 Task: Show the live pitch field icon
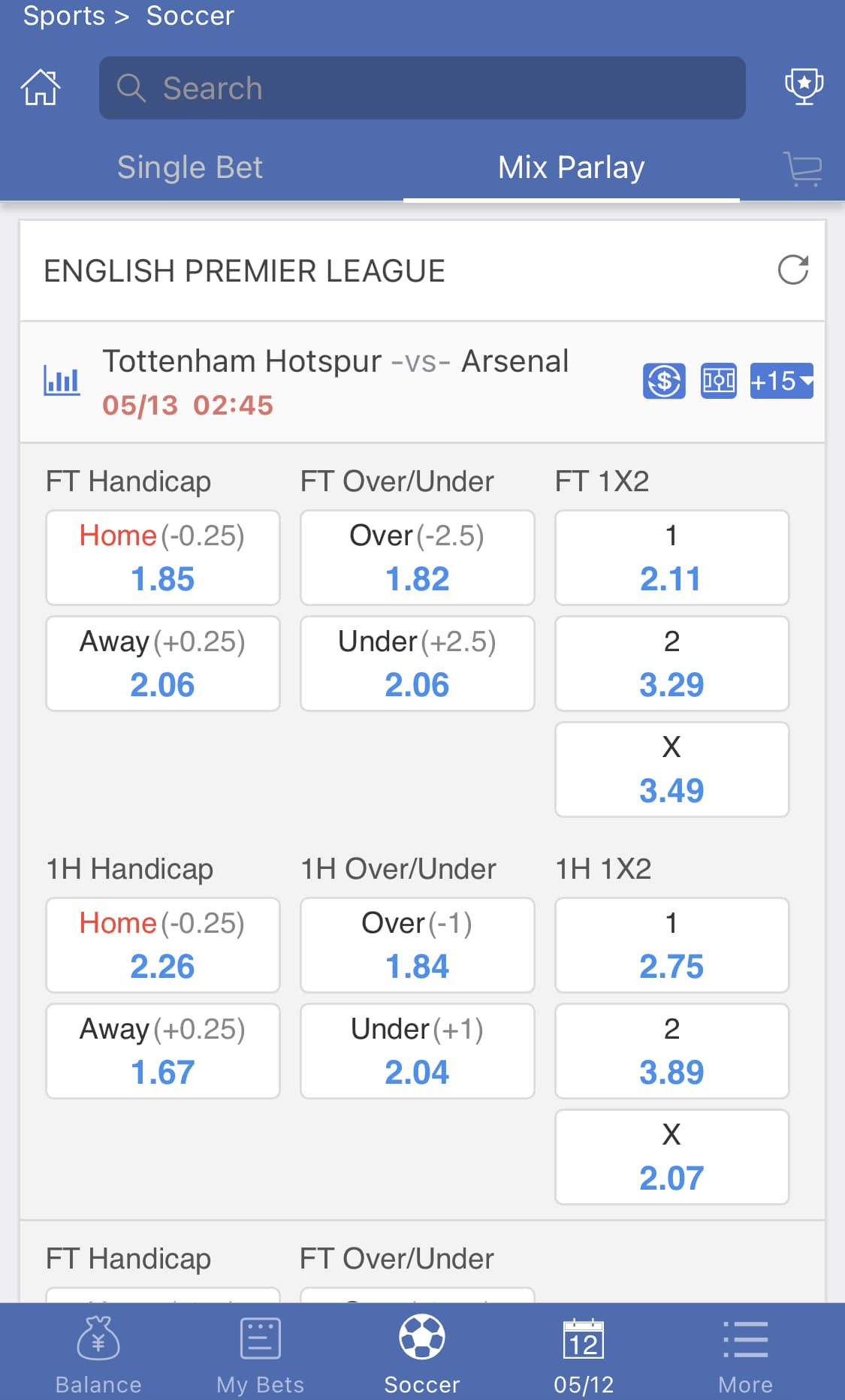pos(719,381)
